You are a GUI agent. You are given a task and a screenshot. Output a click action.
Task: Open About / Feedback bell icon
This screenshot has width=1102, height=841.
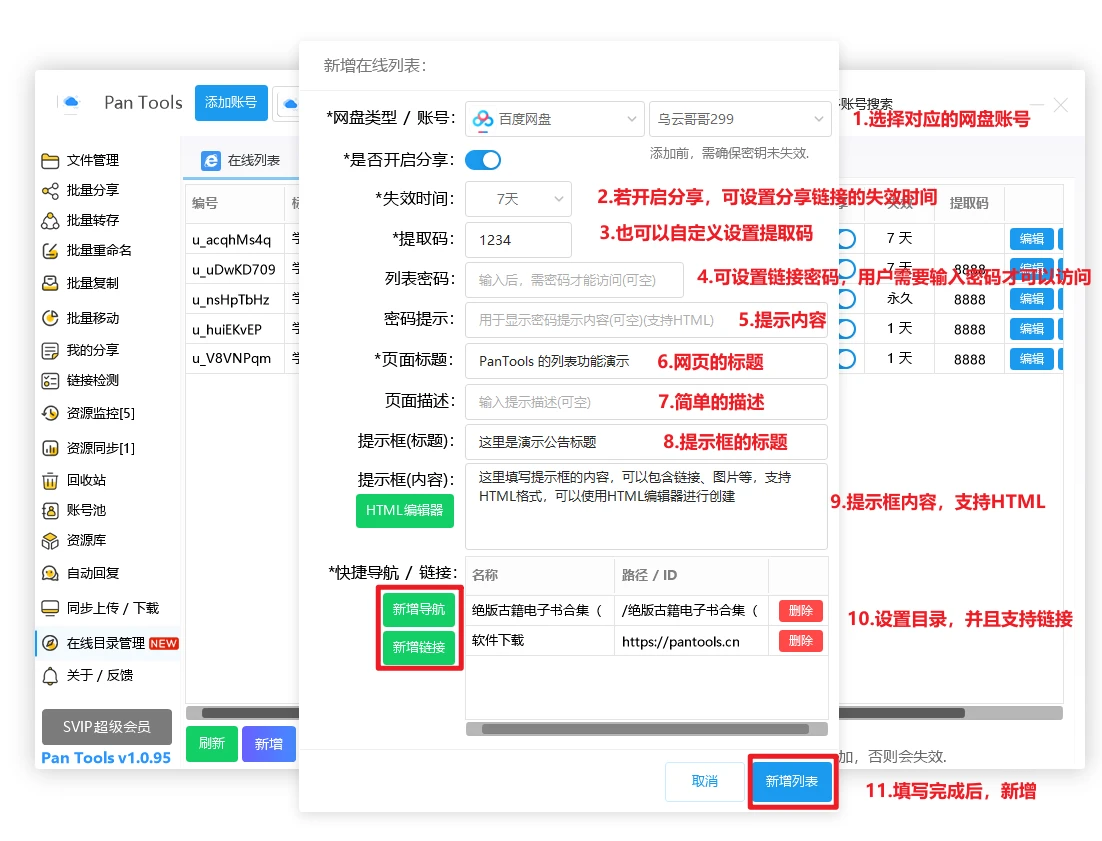coord(50,676)
